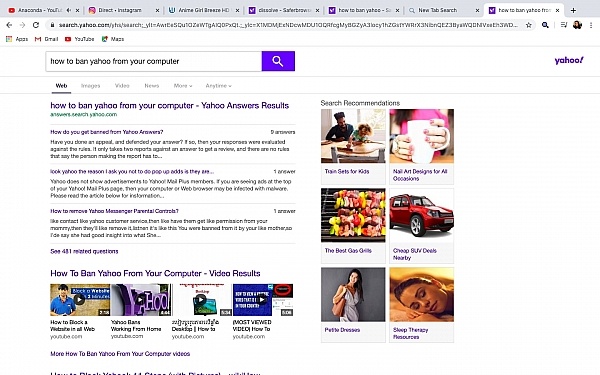Click the search text input field
This screenshot has width=600, height=375.
coord(153,61)
